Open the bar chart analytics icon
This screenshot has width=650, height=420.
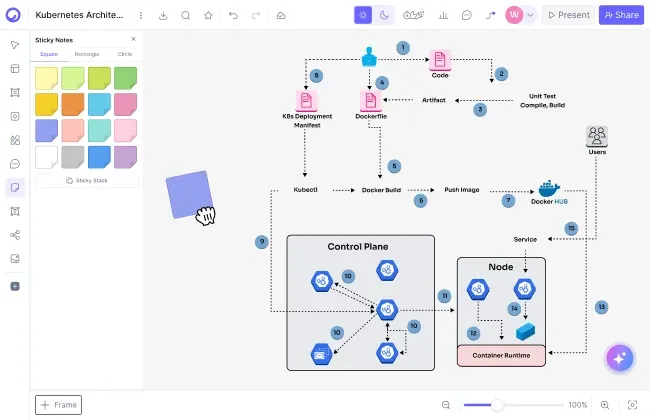click(x=443, y=15)
